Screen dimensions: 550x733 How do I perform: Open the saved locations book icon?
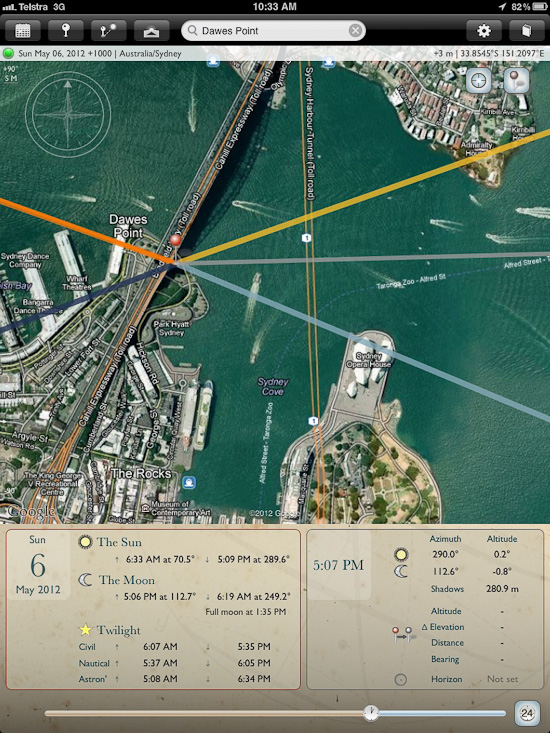click(527, 31)
